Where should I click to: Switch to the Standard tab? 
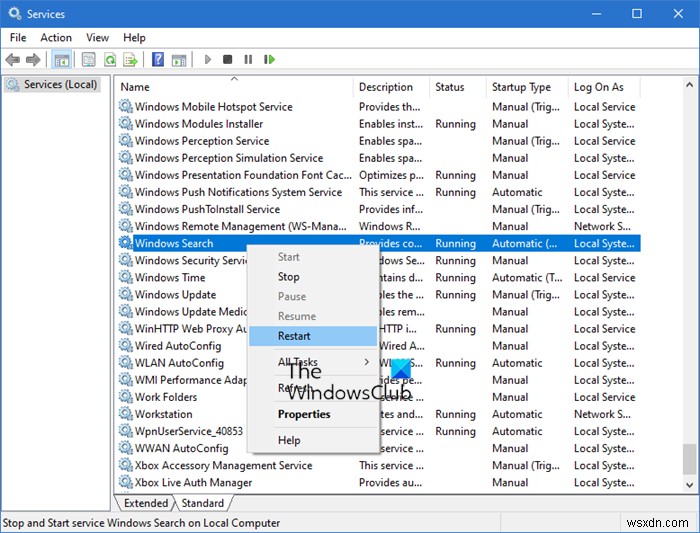[x=203, y=503]
